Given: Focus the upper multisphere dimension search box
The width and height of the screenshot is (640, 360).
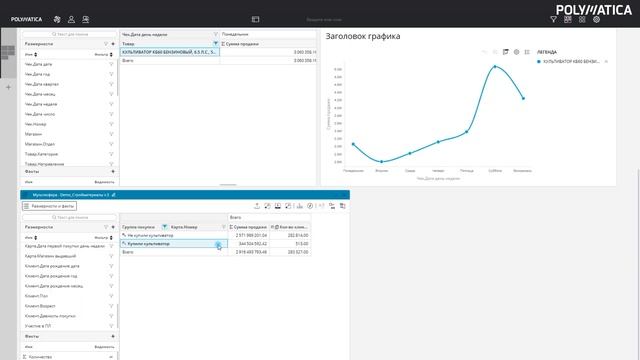Looking at the screenshot, I should click(69, 34).
